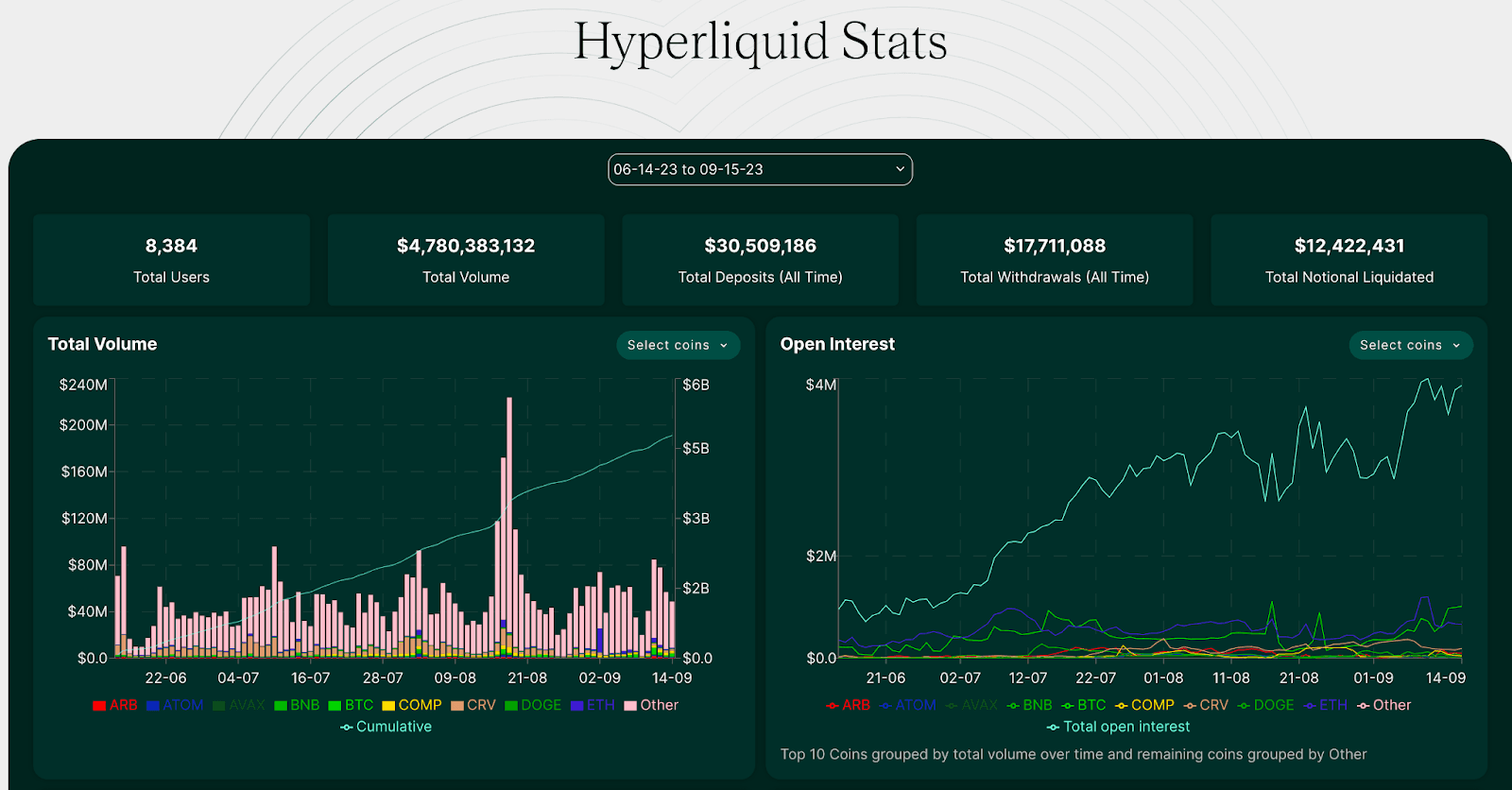Toggle Other line in Open Interest legend
This screenshot has height=790, width=1512.
pos(1383,705)
